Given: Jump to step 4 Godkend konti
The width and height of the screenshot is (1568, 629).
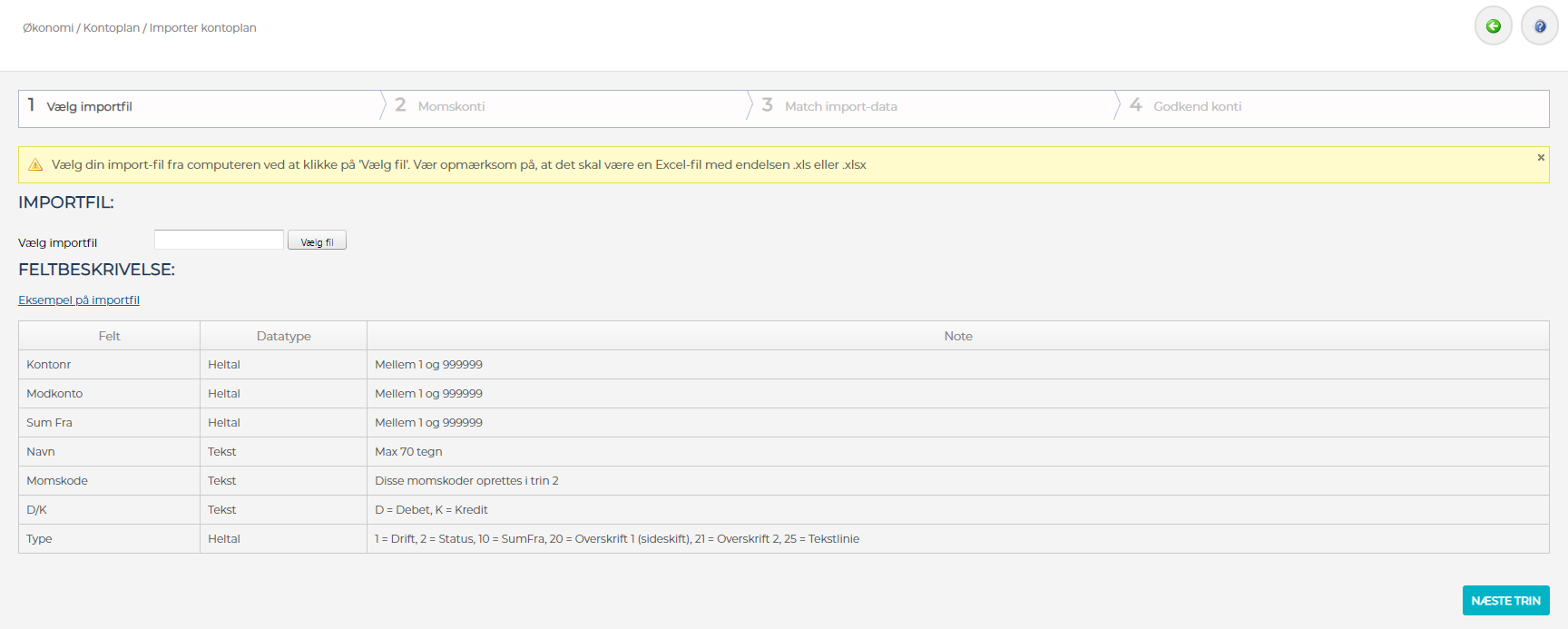Looking at the screenshot, I should pos(1197,107).
